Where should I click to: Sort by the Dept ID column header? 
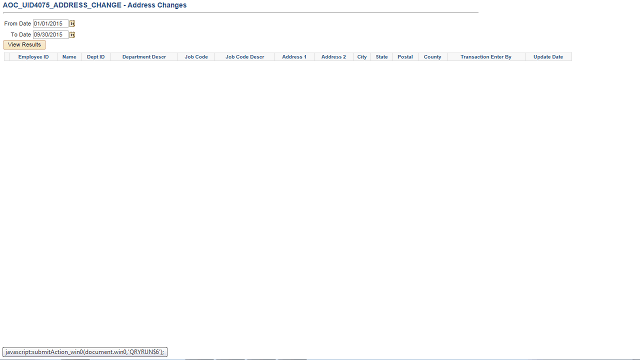(x=96, y=57)
